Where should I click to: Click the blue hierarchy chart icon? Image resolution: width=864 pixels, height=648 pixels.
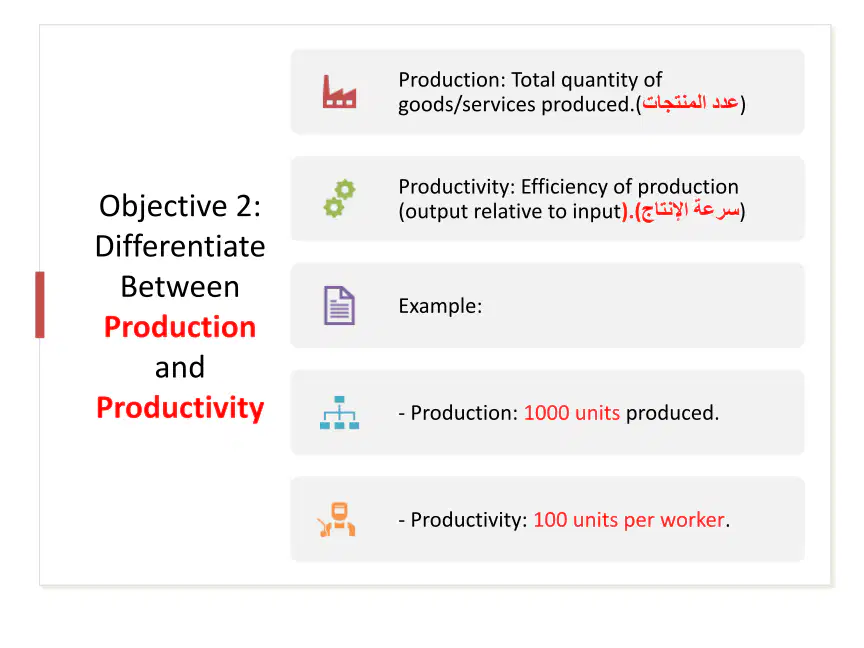pyautogui.click(x=339, y=412)
